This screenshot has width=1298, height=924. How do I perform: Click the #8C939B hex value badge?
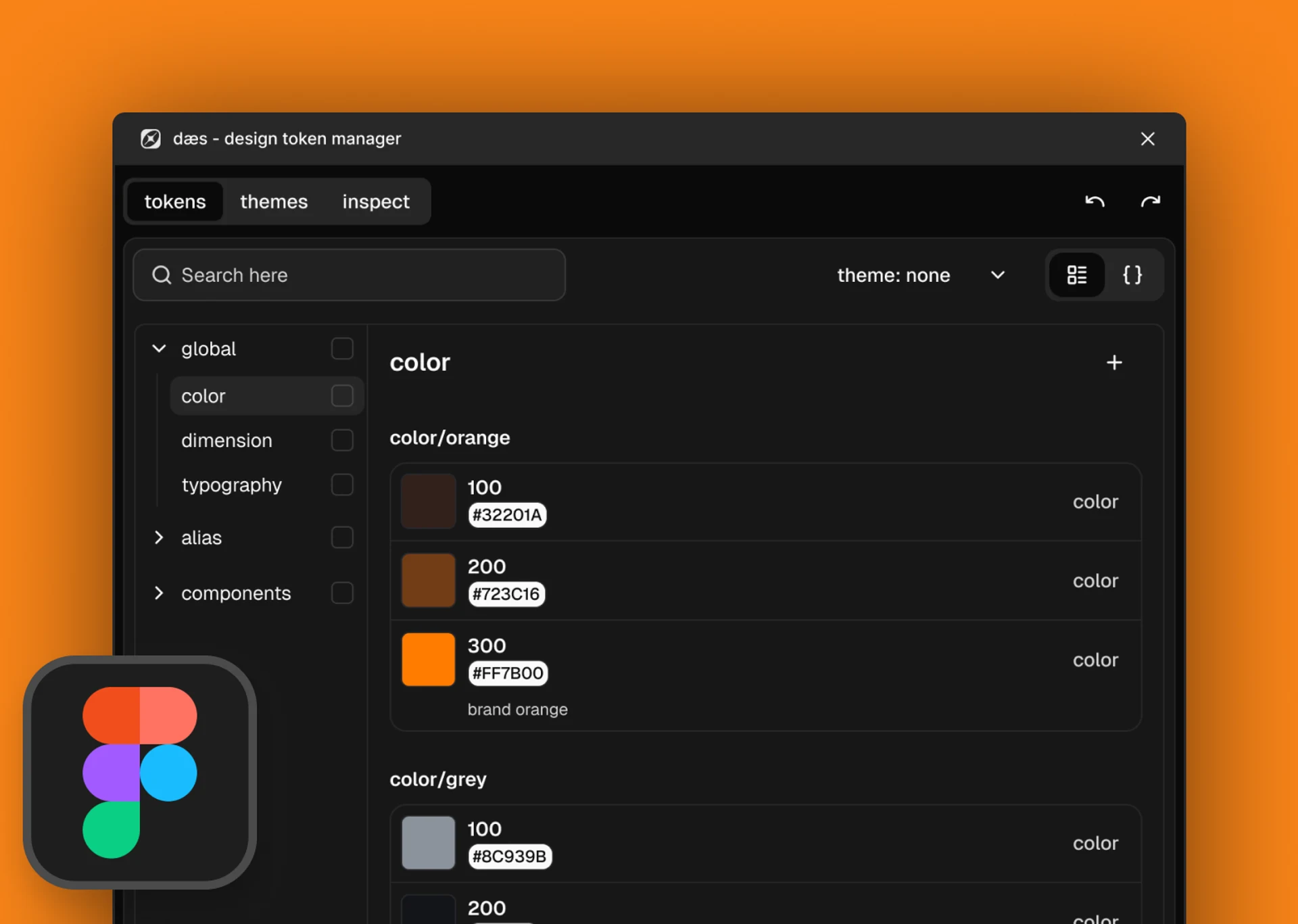[x=510, y=856]
